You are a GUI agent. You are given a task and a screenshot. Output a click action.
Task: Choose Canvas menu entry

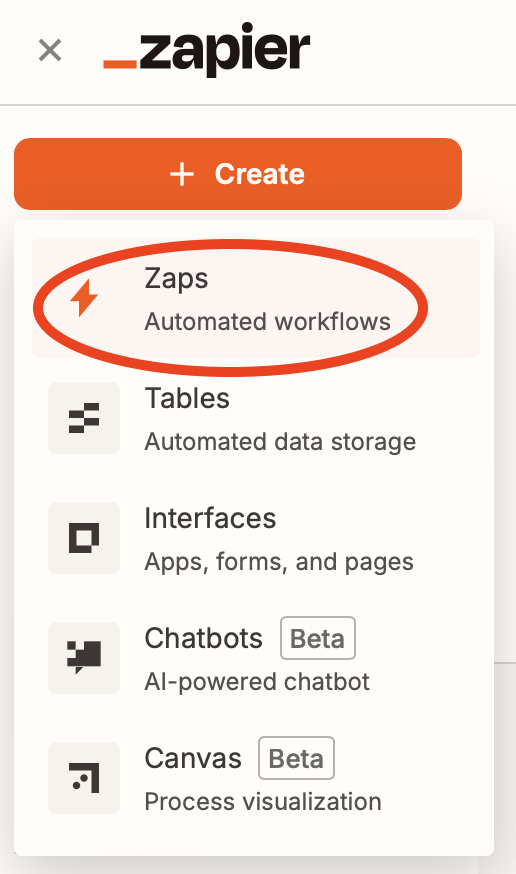pos(256,778)
